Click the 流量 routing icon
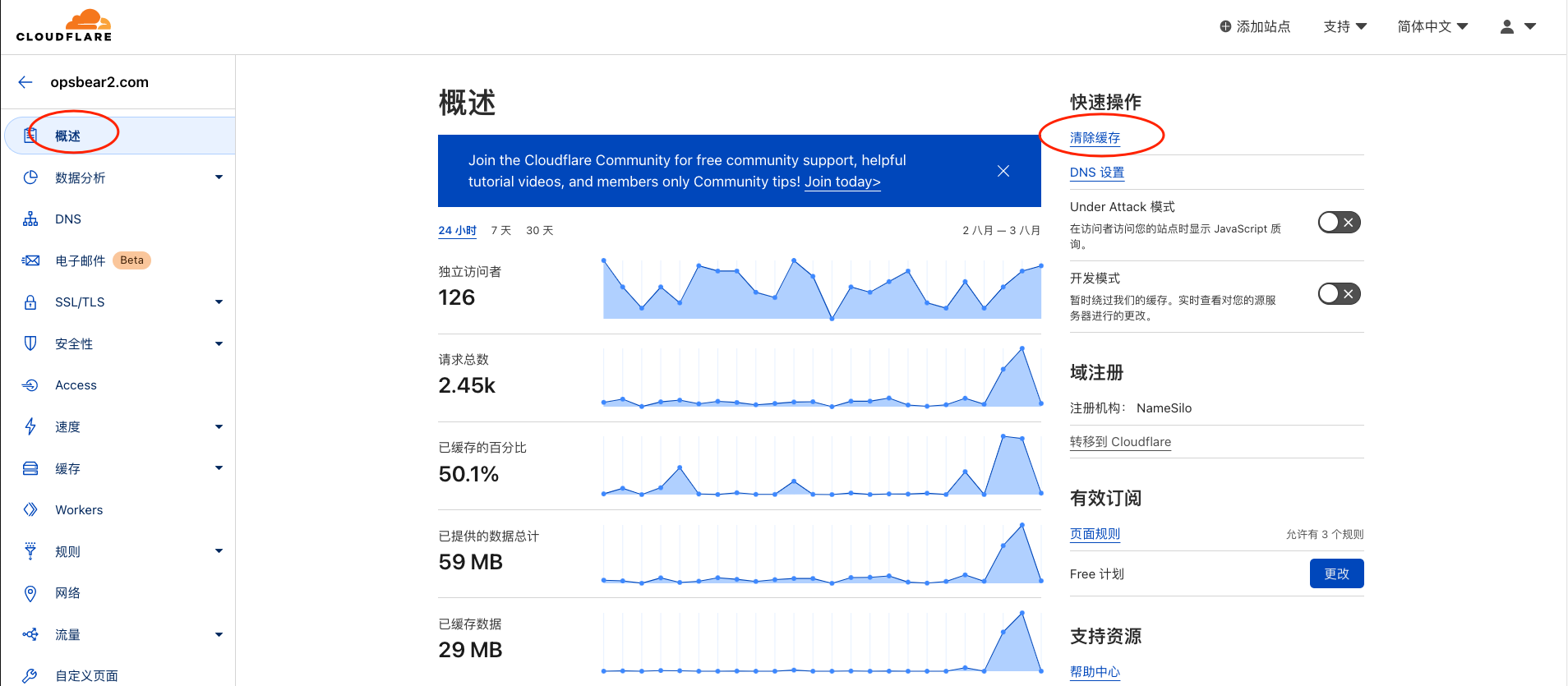1568x686 pixels. pos(30,634)
